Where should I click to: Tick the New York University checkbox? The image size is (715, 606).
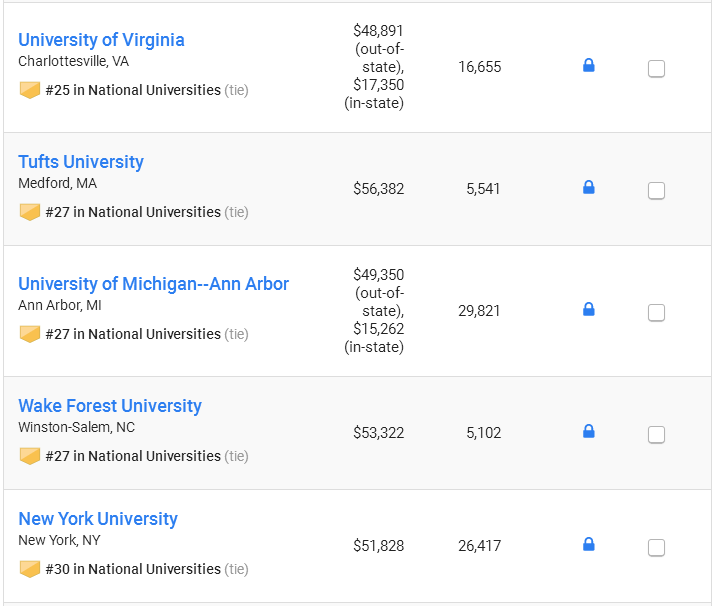656,548
